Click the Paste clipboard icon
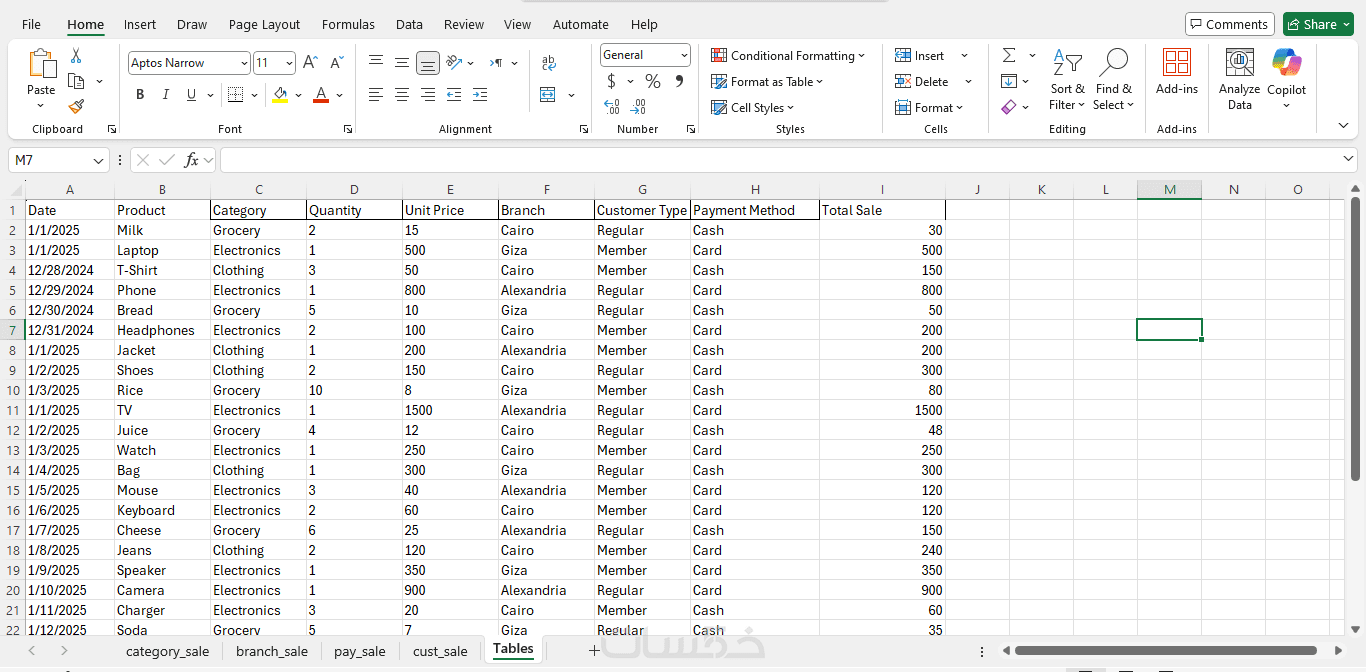1366x672 pixels. pos(41,64)
